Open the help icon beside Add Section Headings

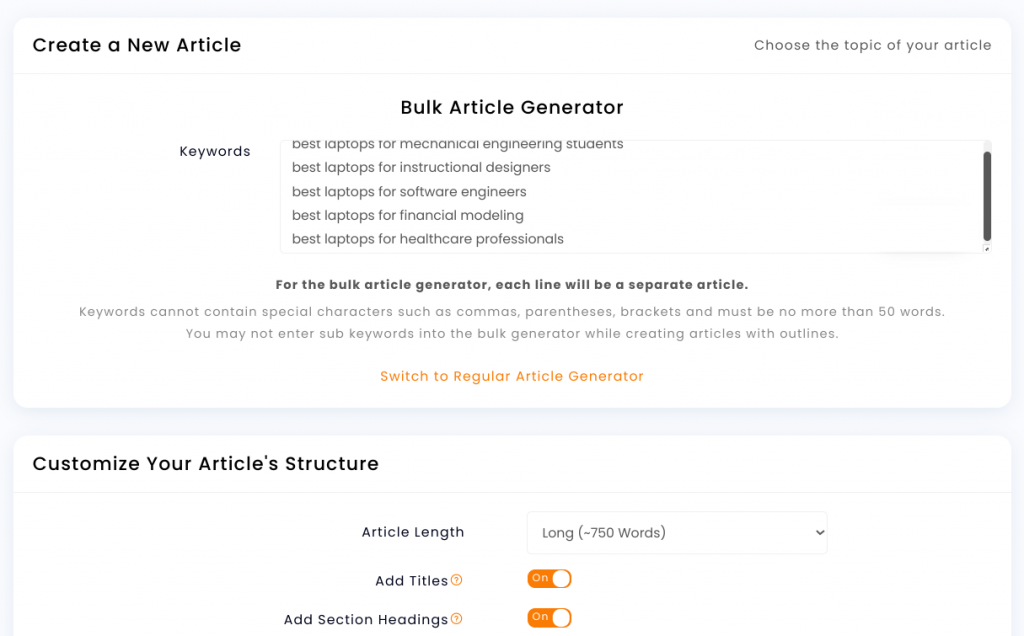pos(456,618)
